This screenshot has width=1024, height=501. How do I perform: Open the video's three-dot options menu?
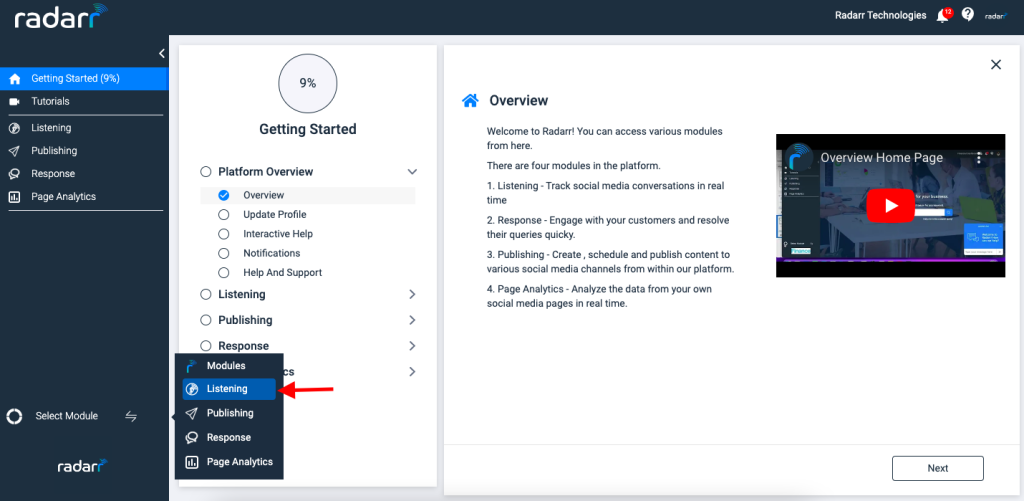[x=978, y=158]
